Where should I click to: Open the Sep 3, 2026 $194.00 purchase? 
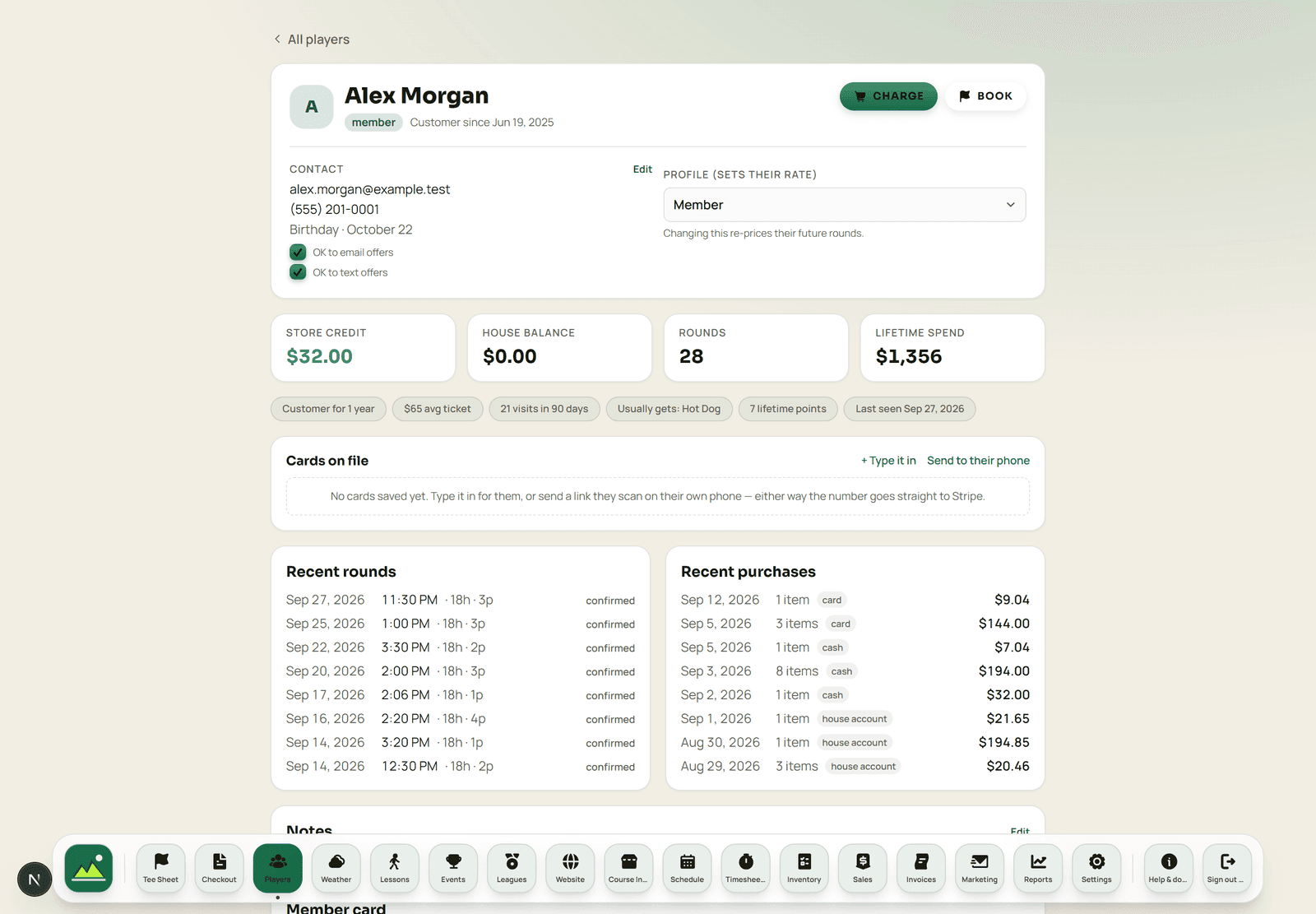(855, 672)
